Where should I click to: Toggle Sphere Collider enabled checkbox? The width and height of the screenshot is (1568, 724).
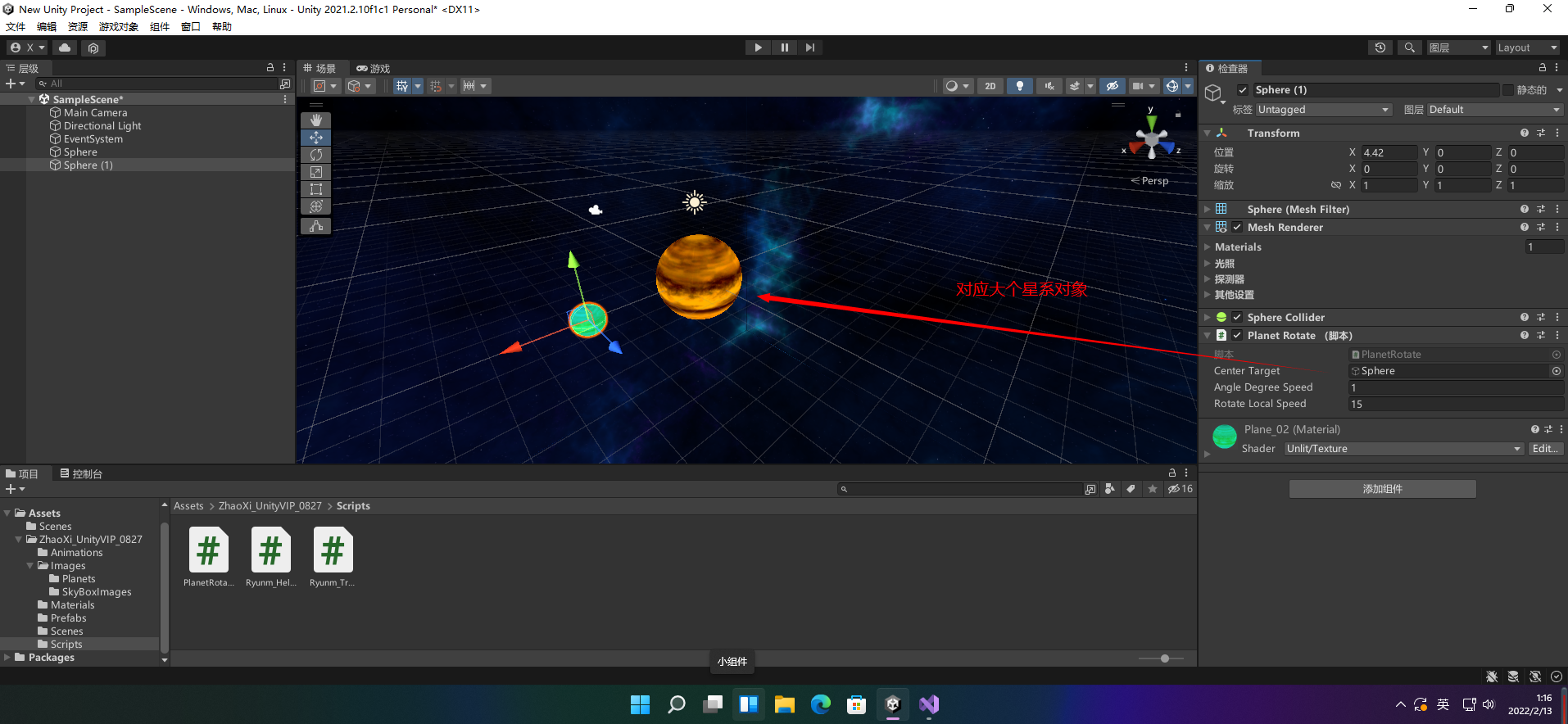pos(1237,318)
